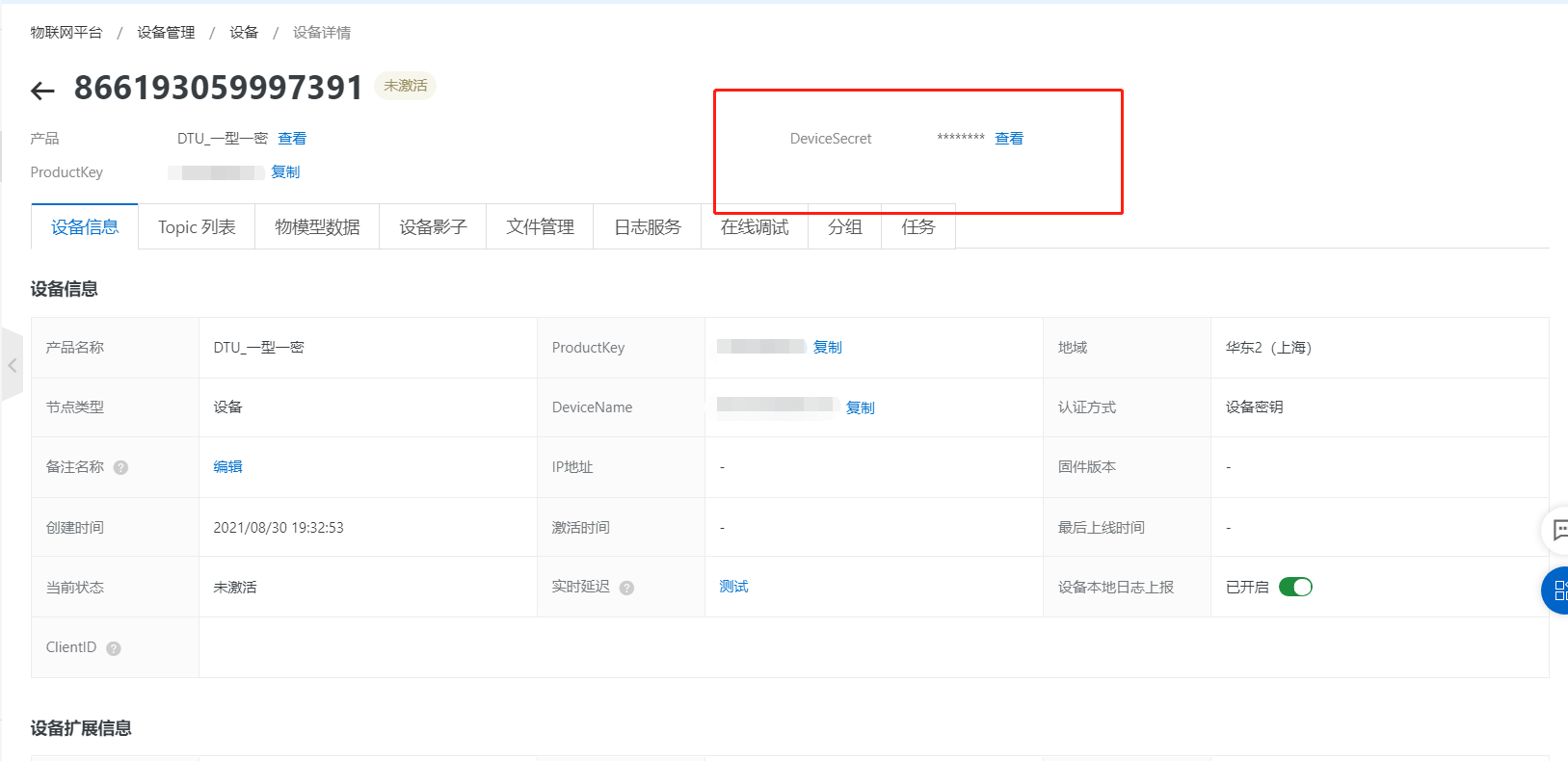The width and height of the screenshot is (1568, 761).
Task: Open help tooltip beside 实时延迟
Action: (626, 588)
